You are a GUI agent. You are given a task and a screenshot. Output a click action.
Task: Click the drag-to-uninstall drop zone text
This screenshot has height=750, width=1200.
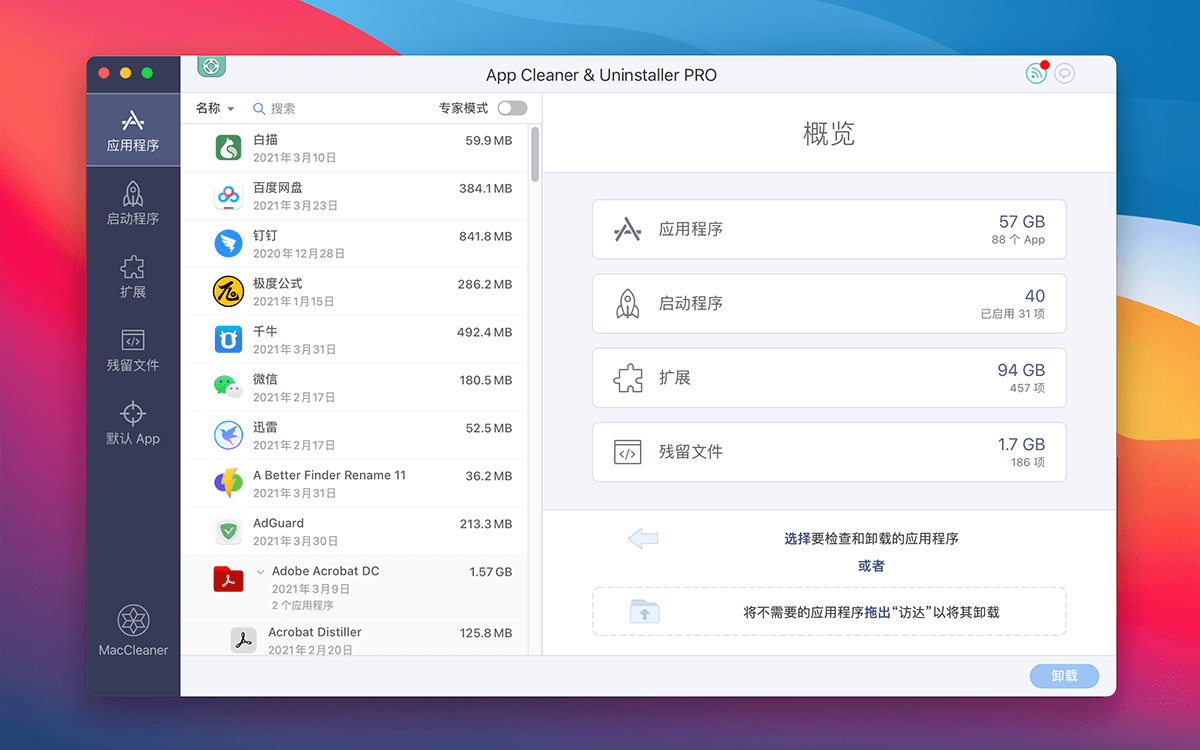871,612
